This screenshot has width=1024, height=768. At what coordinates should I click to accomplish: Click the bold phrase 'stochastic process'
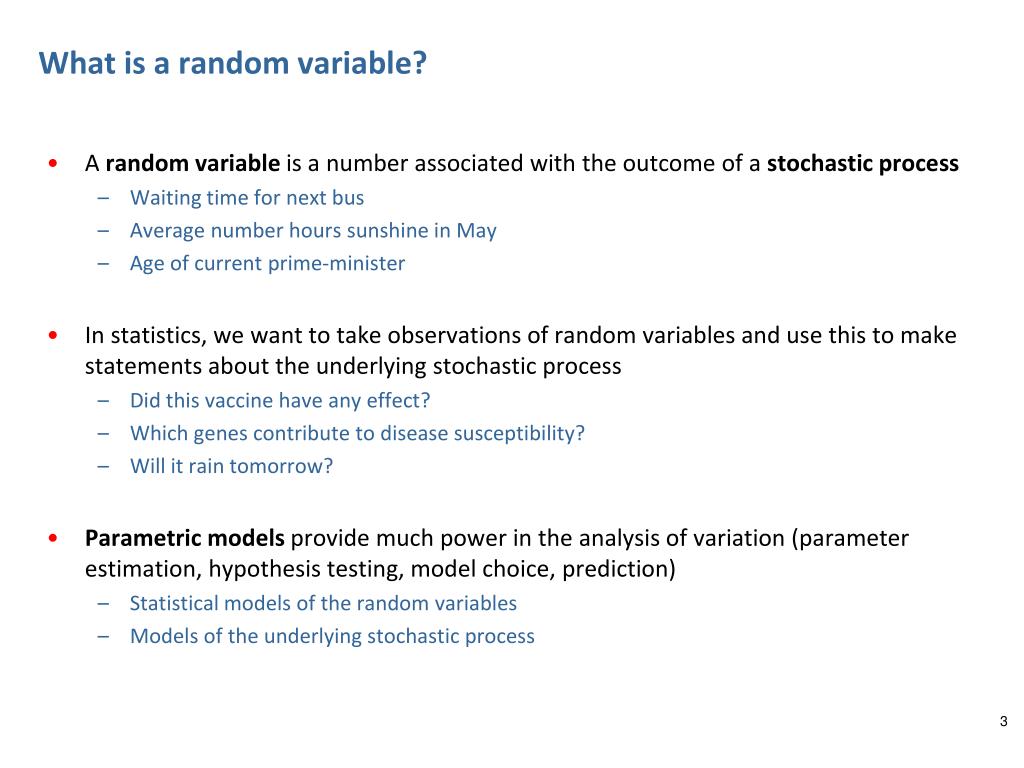click(x=863, y=163)
